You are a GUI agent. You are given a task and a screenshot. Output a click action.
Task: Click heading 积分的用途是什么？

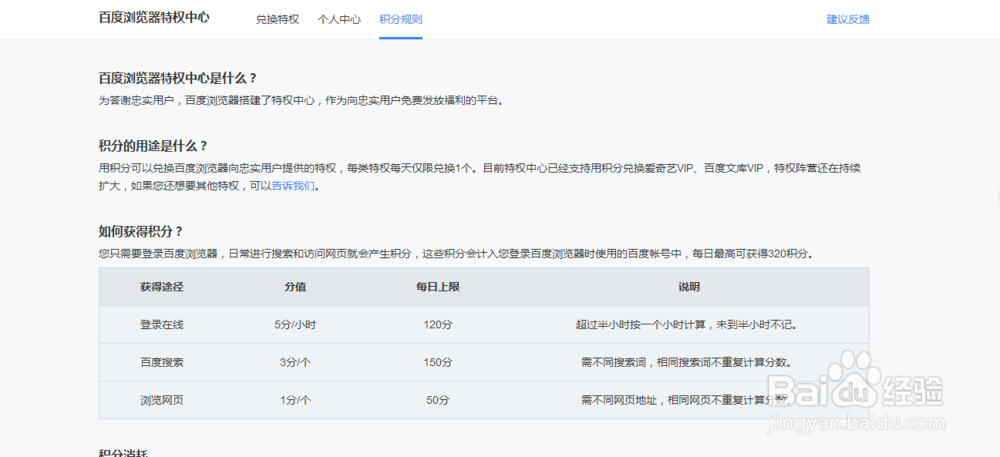point(153,145)
